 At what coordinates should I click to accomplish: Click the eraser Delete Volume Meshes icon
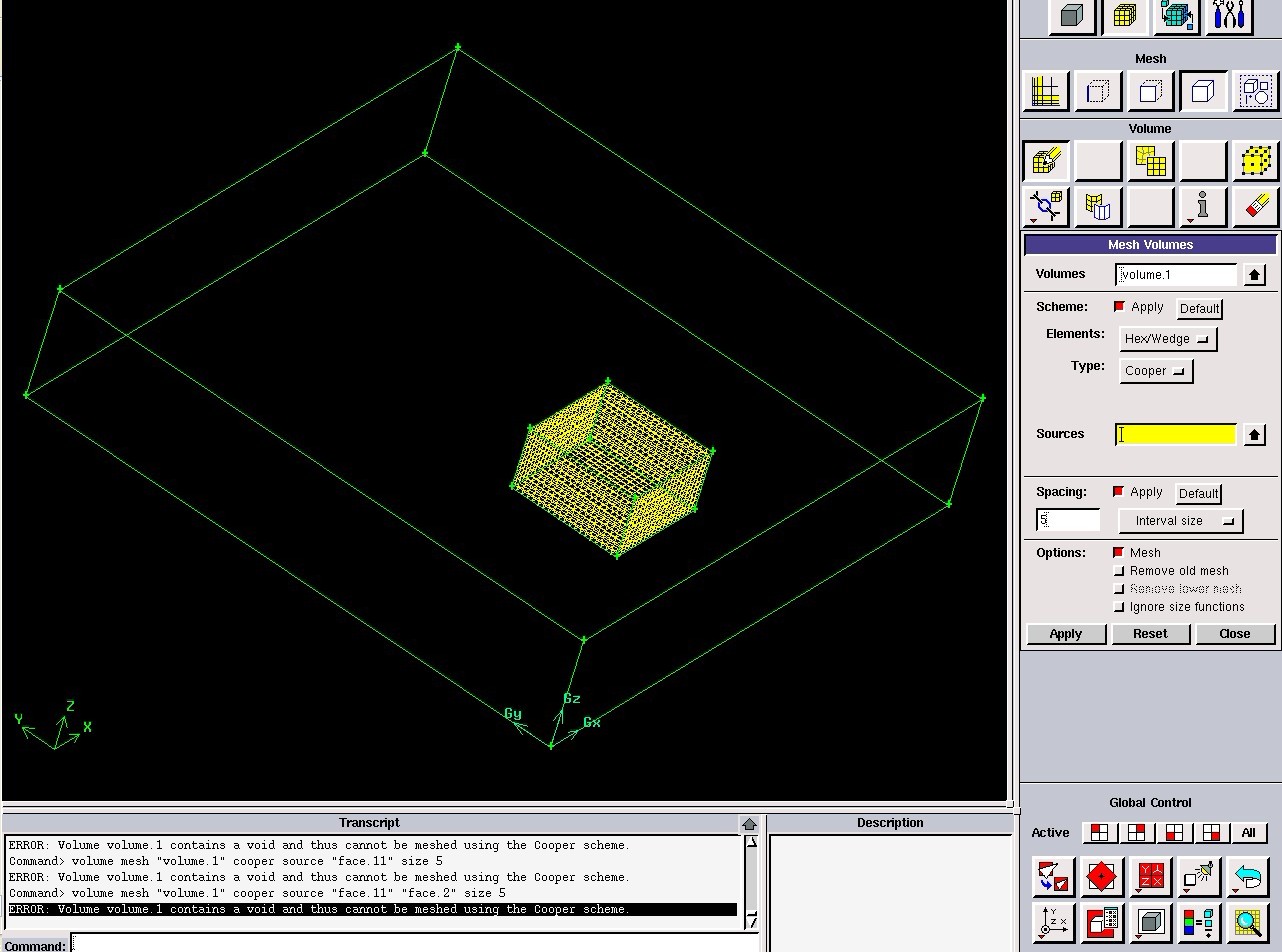(x=1255, y=206)
